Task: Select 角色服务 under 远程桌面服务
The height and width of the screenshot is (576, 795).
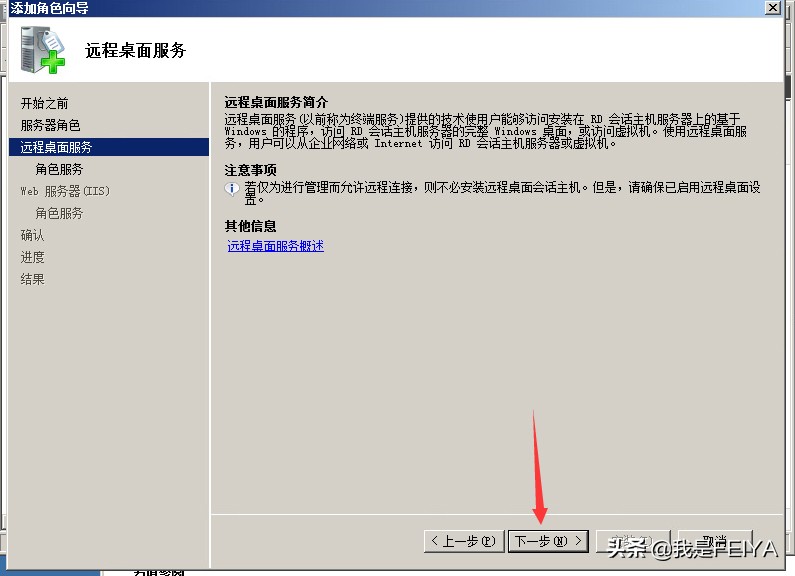Action: click(59, 169)
